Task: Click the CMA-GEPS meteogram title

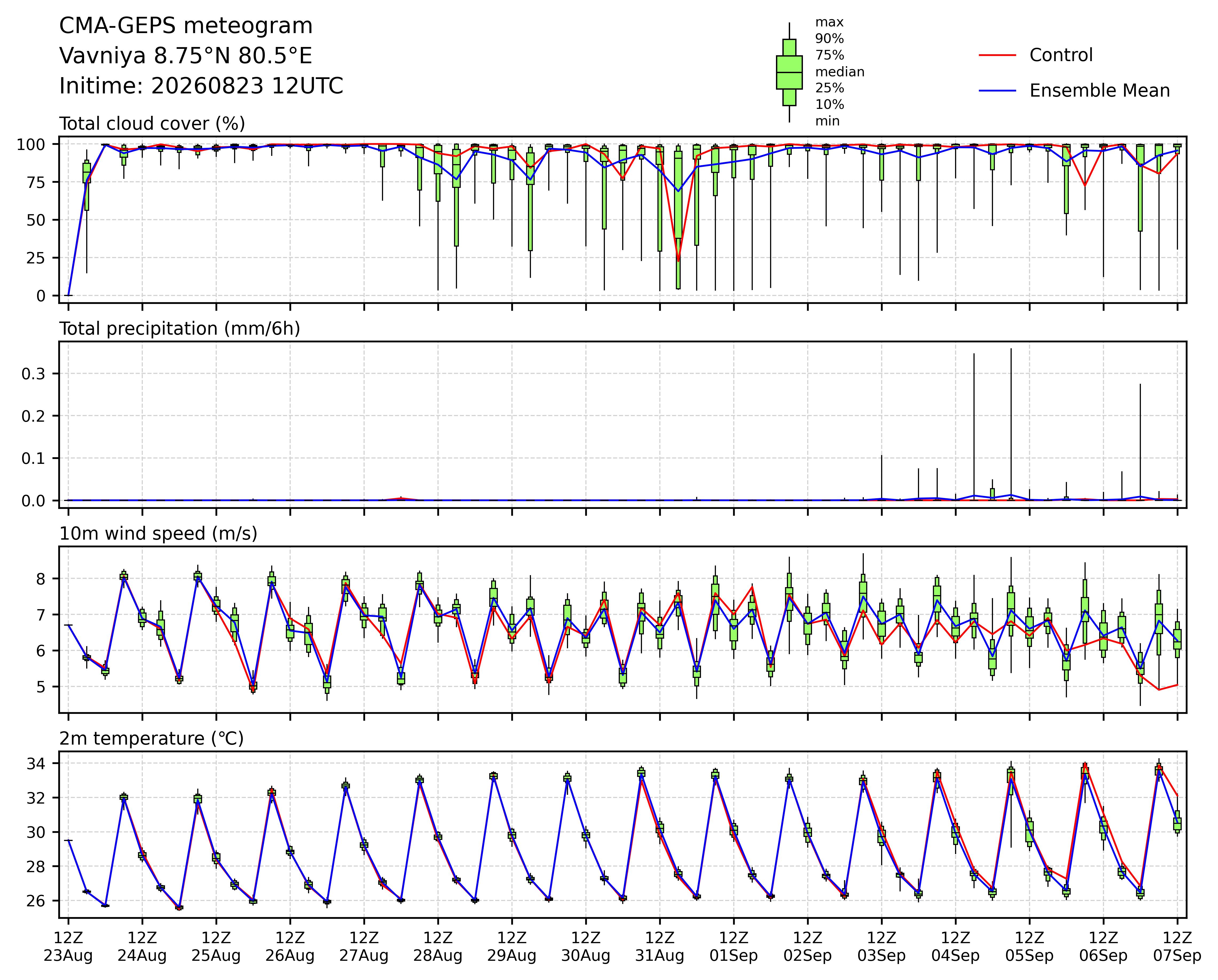Action: point(186,26)
